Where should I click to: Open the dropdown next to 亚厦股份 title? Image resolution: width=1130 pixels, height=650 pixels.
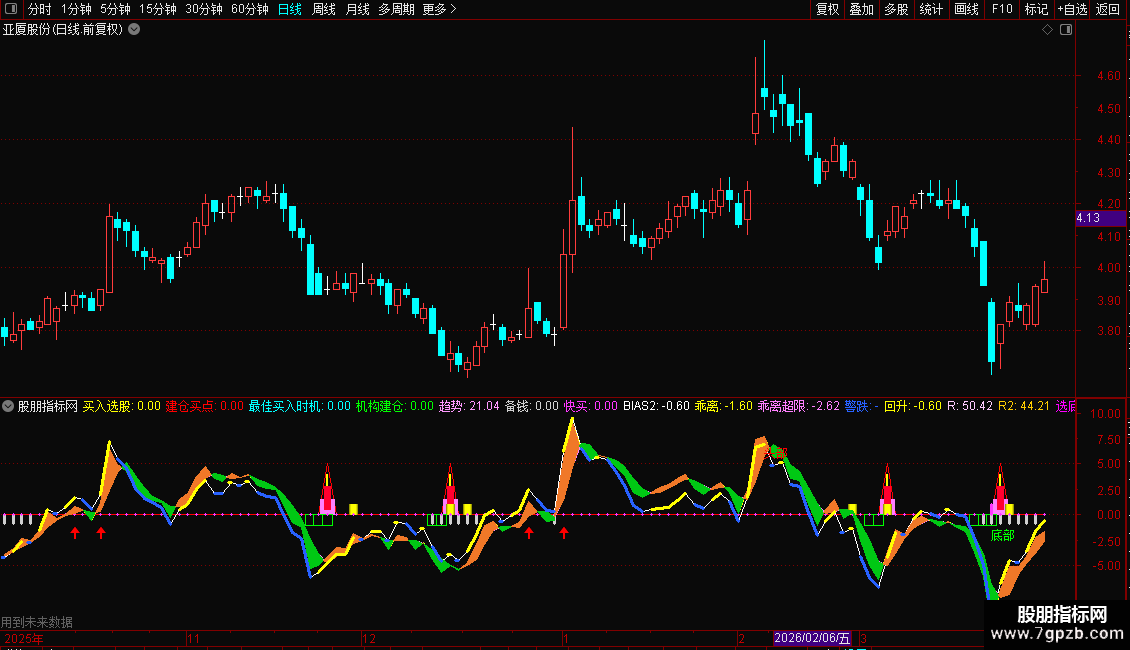click(134, 30)
